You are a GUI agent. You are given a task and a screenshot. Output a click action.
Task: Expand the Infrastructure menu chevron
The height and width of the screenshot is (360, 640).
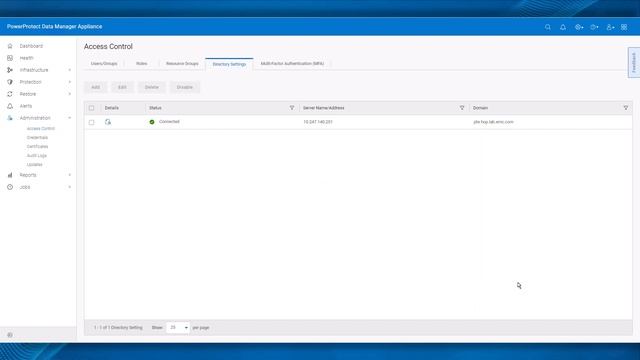tap(69, 70)
